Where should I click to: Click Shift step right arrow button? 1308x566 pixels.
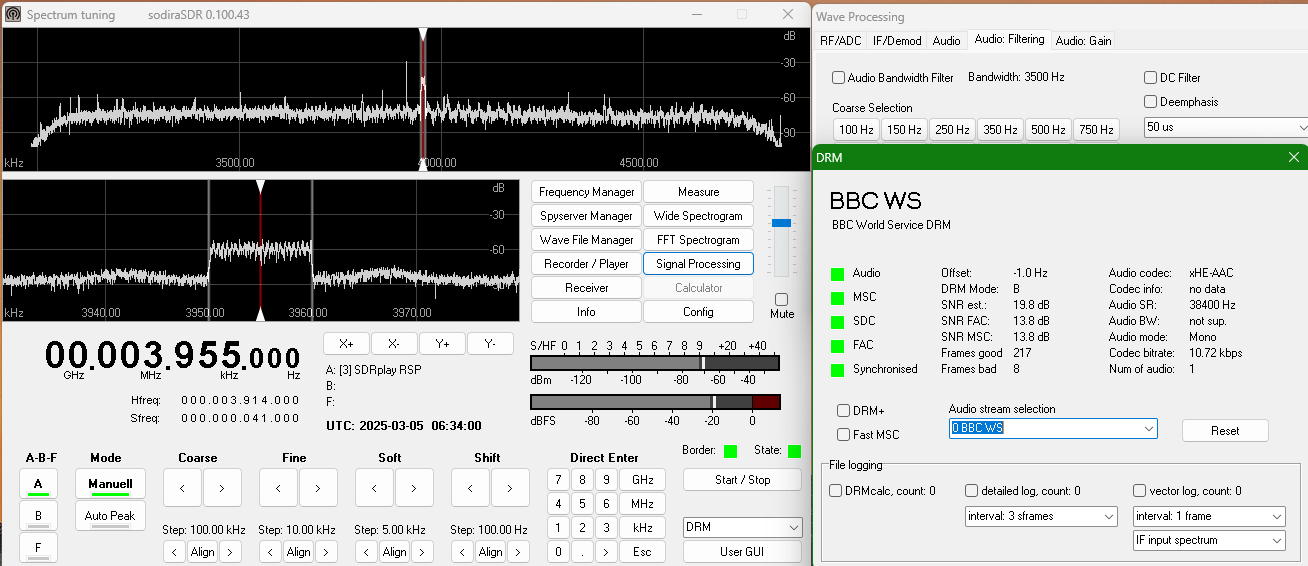coord(510,488)
